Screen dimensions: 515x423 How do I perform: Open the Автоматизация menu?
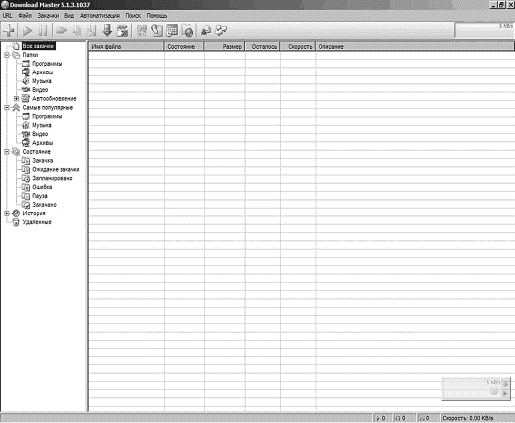coord(100,16)
